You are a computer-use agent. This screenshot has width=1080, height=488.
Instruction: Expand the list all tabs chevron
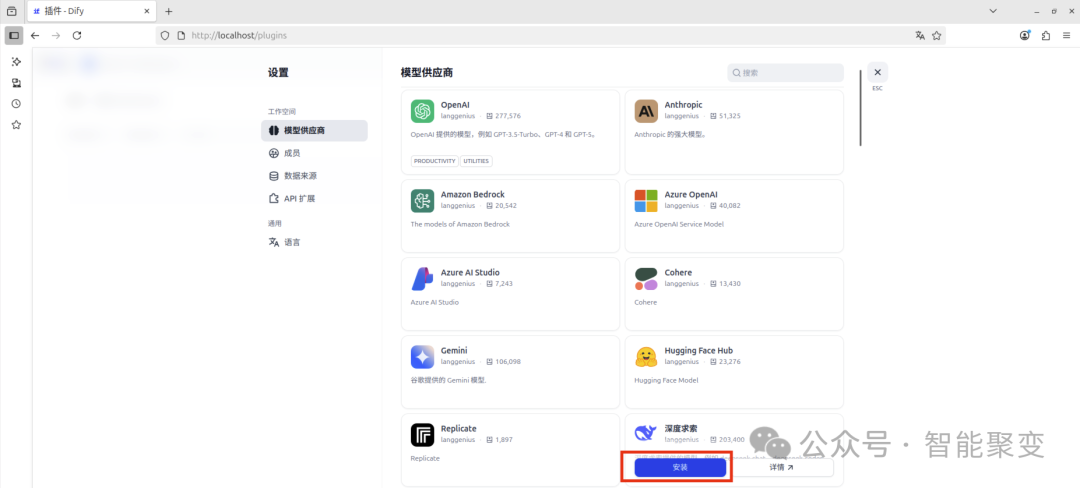click(x=993, y=11)
